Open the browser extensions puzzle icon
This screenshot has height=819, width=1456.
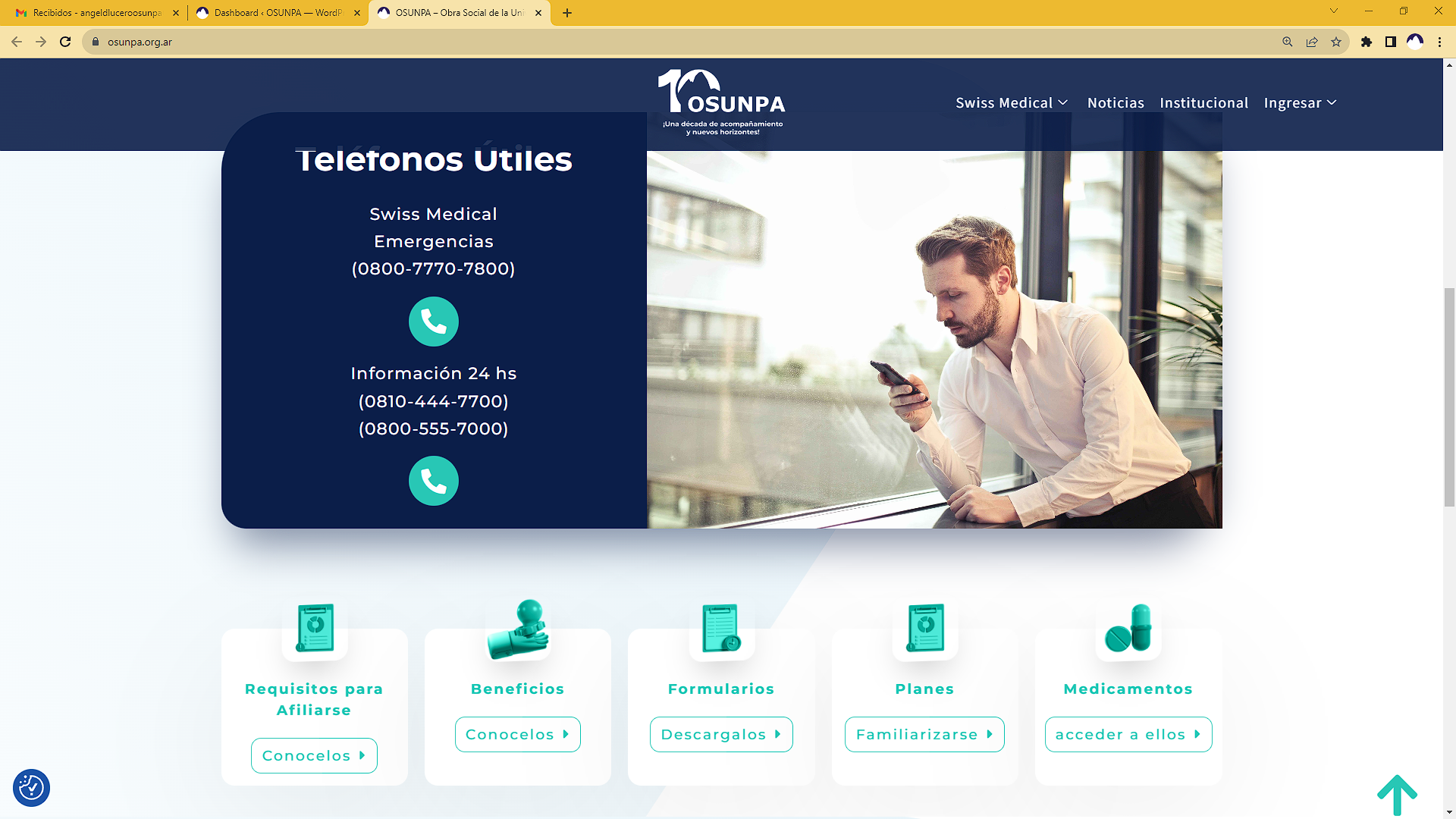[x=1367, y=42]
